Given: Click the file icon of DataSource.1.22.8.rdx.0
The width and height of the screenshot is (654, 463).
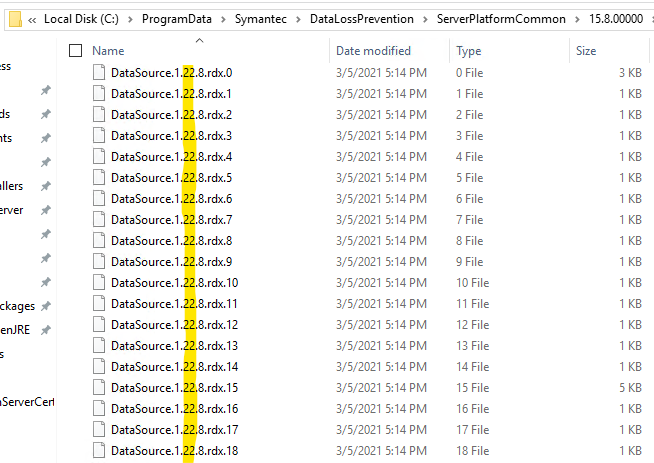Looking at the screenshot, I should [x=99, y=73].
